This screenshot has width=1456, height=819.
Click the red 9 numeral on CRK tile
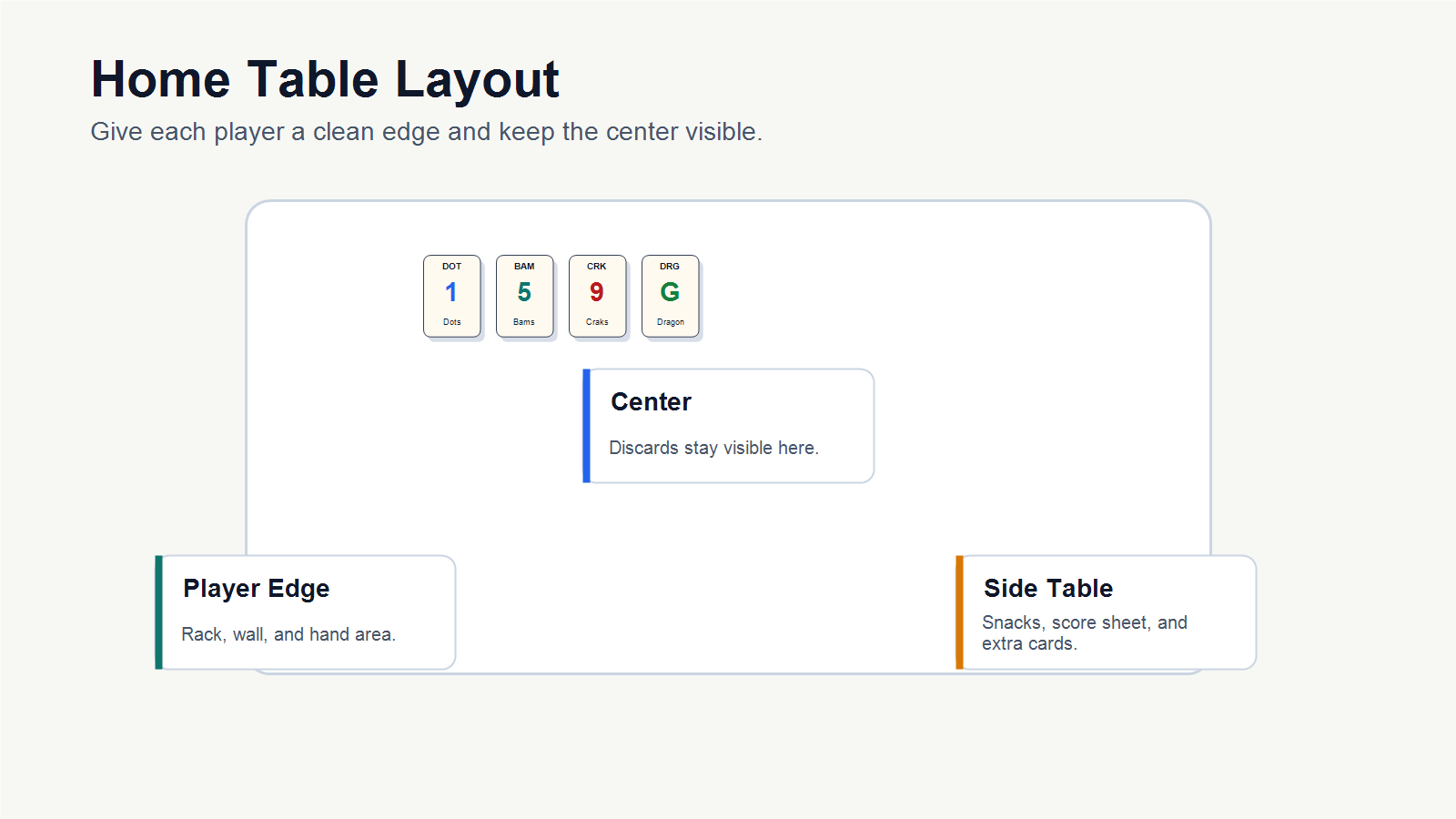pos(597,292)
